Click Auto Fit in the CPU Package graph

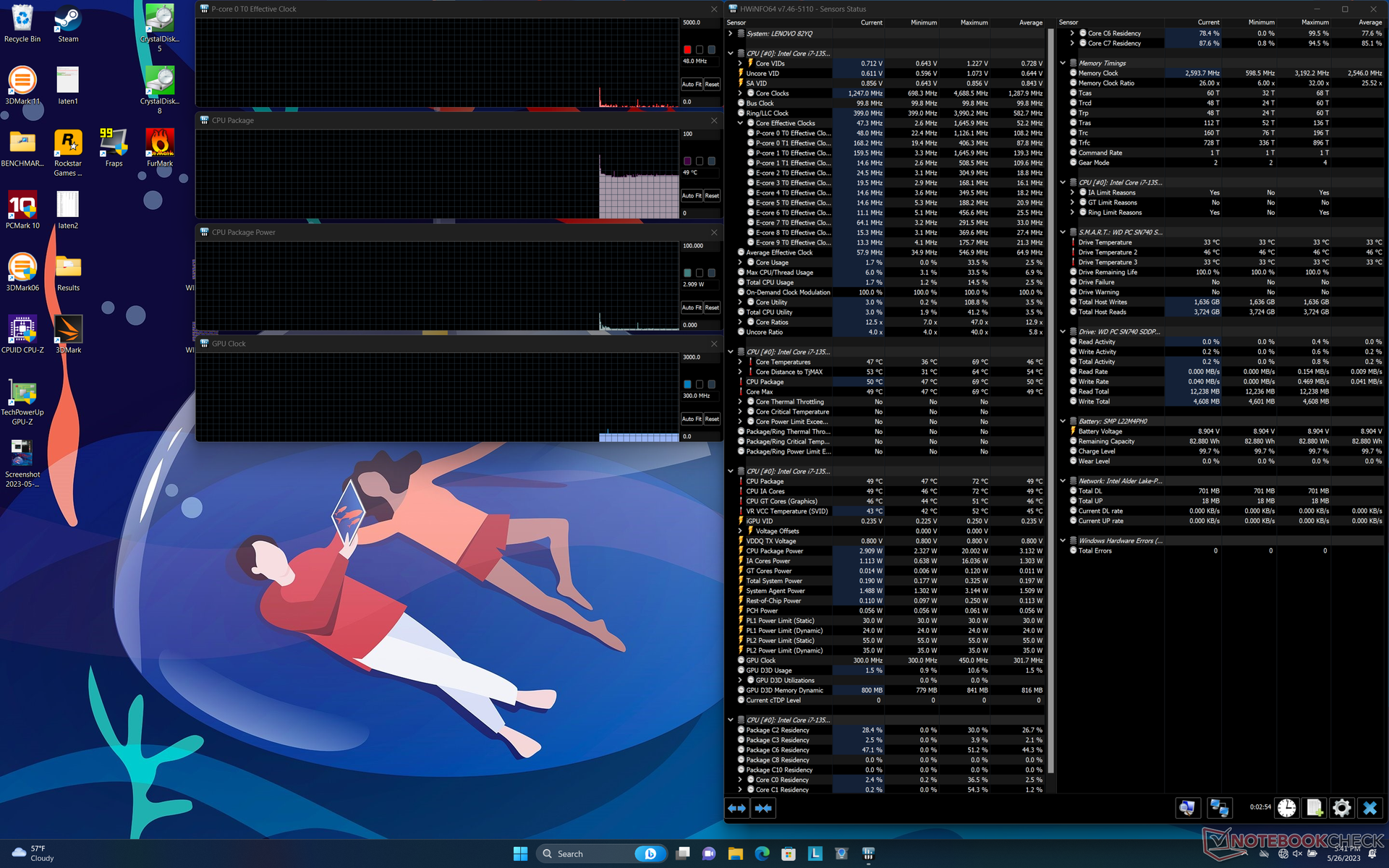pos(692,196)
